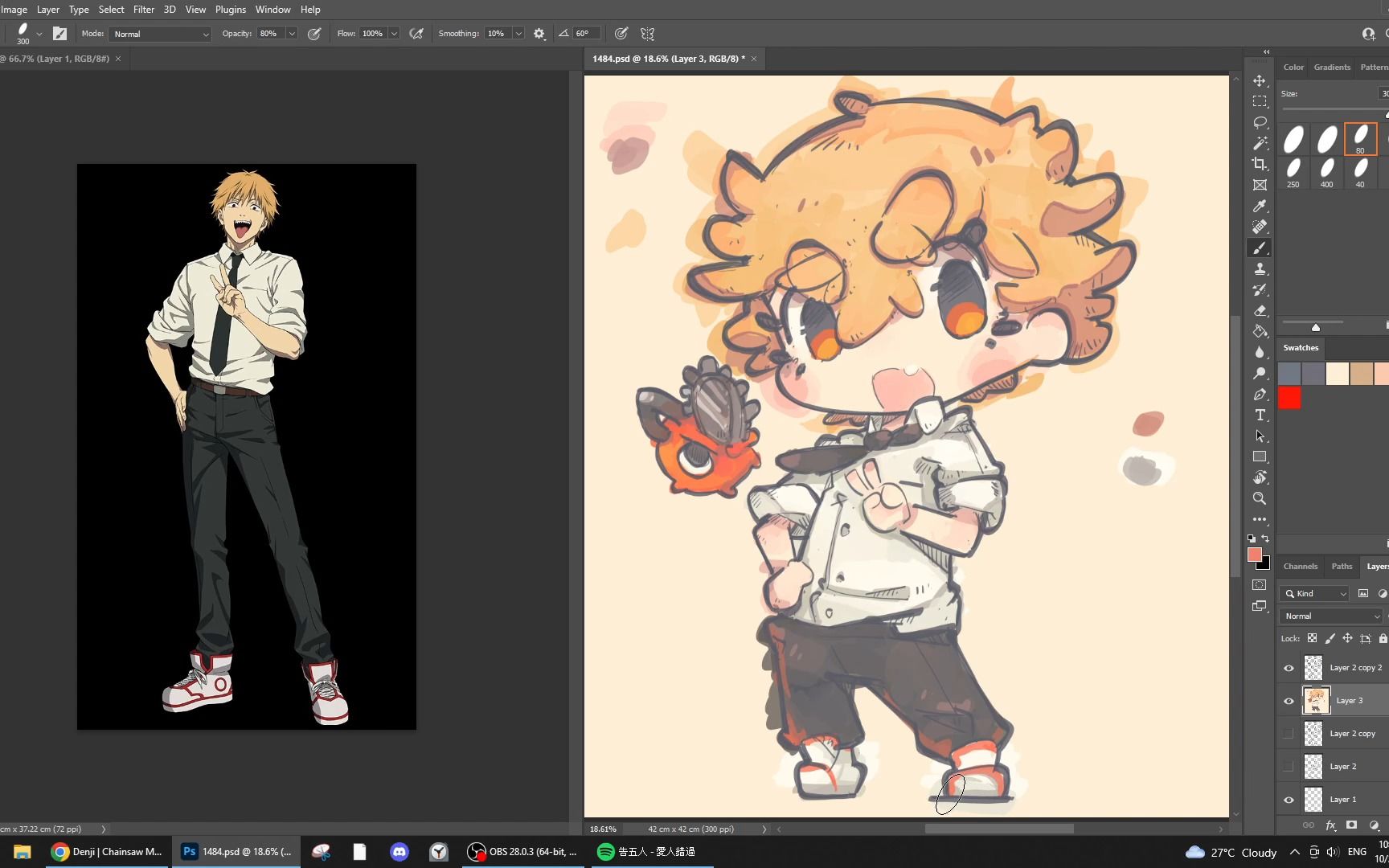Open Chrome Denji Chainsaw Man window
The image size is (1389, 868).
[107, 852]
